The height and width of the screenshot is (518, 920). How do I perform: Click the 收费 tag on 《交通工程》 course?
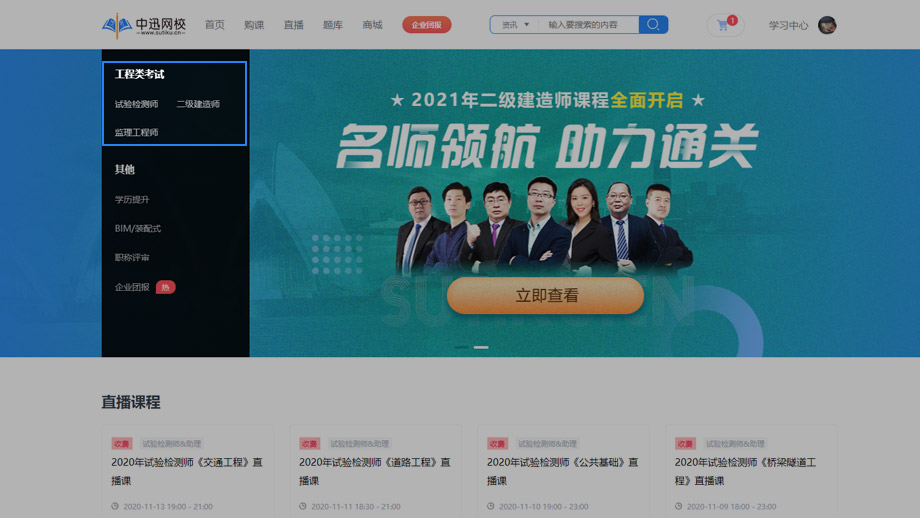coord(121,444)
